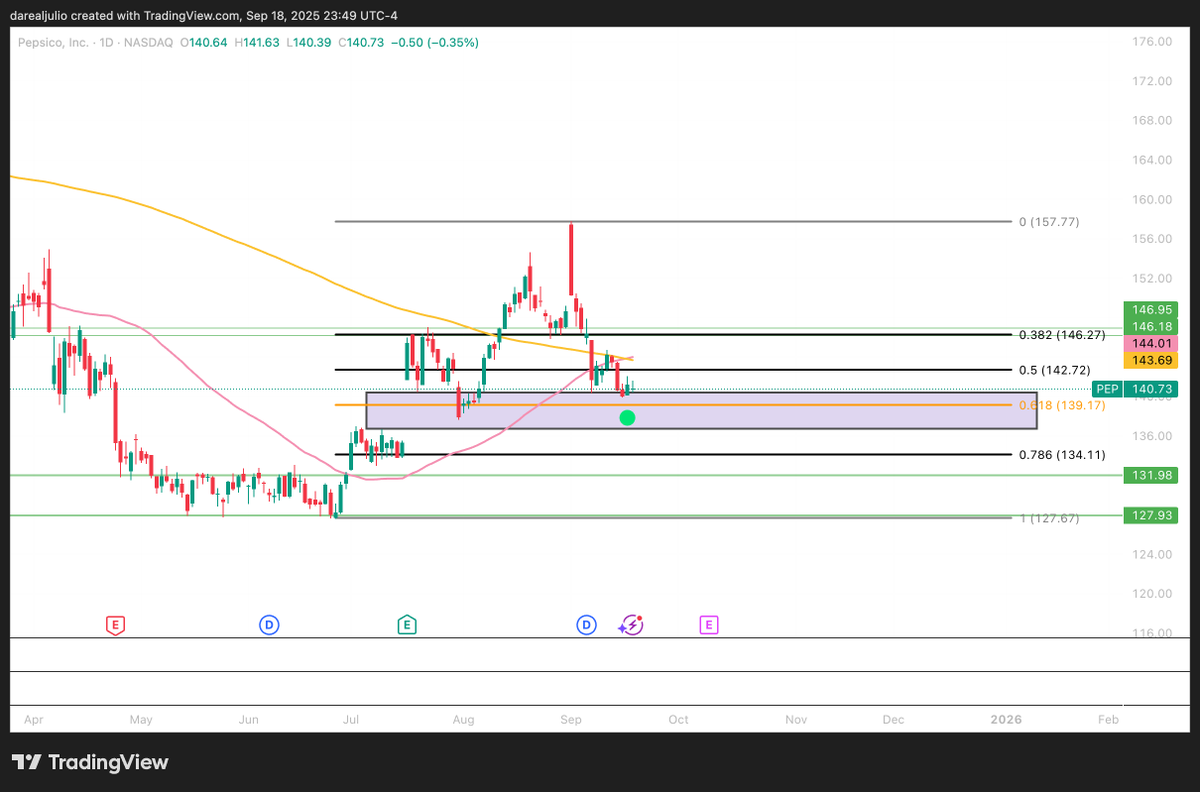Click the 160.00 price axis label
Screen dimensions: 1200x792
pyautogui.click(x=1151, y=199)
